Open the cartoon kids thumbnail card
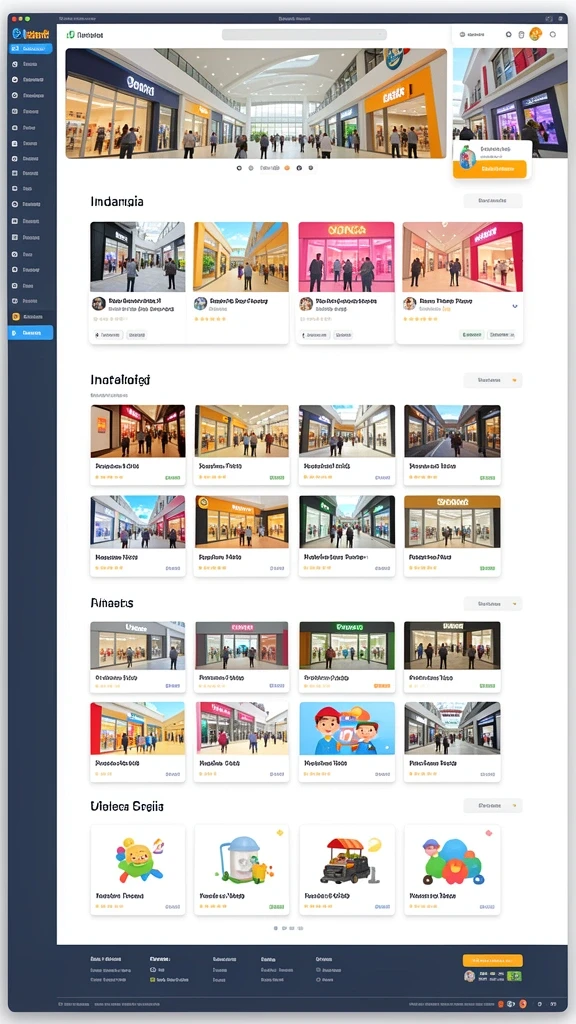This screenshot has height=1024, width=576. [347, 742]
